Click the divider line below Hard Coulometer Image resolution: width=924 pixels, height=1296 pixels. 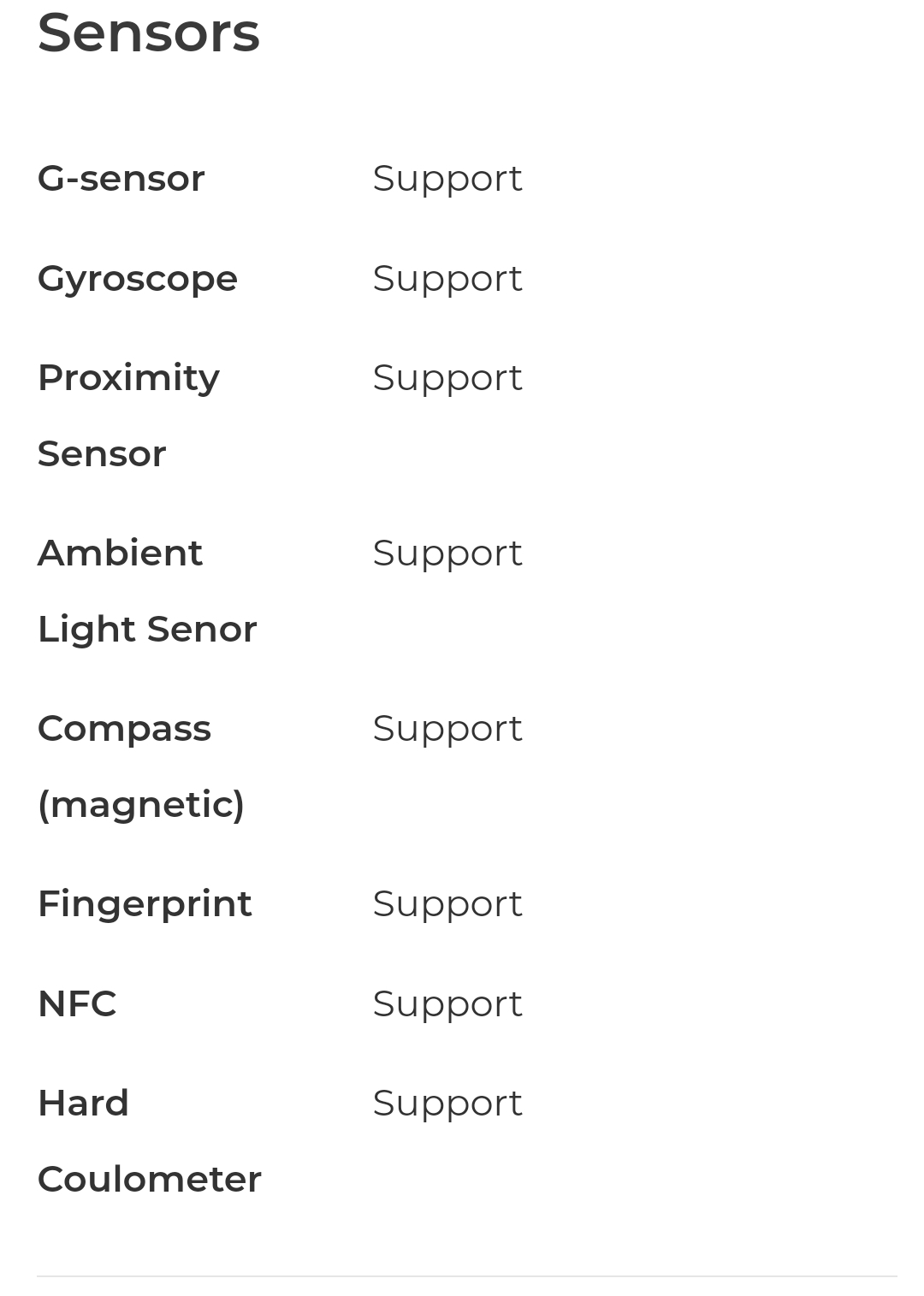tap(467, 1276)
